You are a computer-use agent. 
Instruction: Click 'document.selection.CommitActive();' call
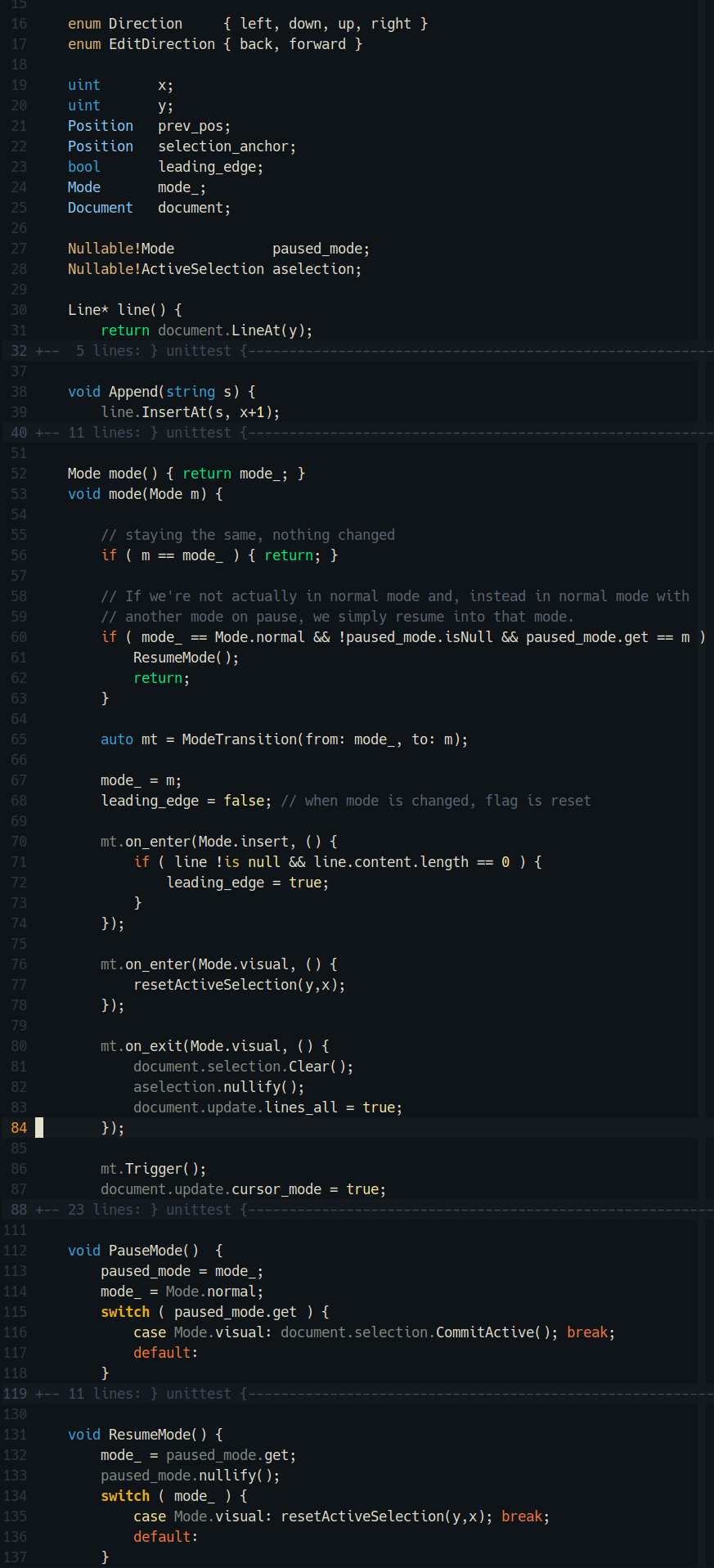420,1332
